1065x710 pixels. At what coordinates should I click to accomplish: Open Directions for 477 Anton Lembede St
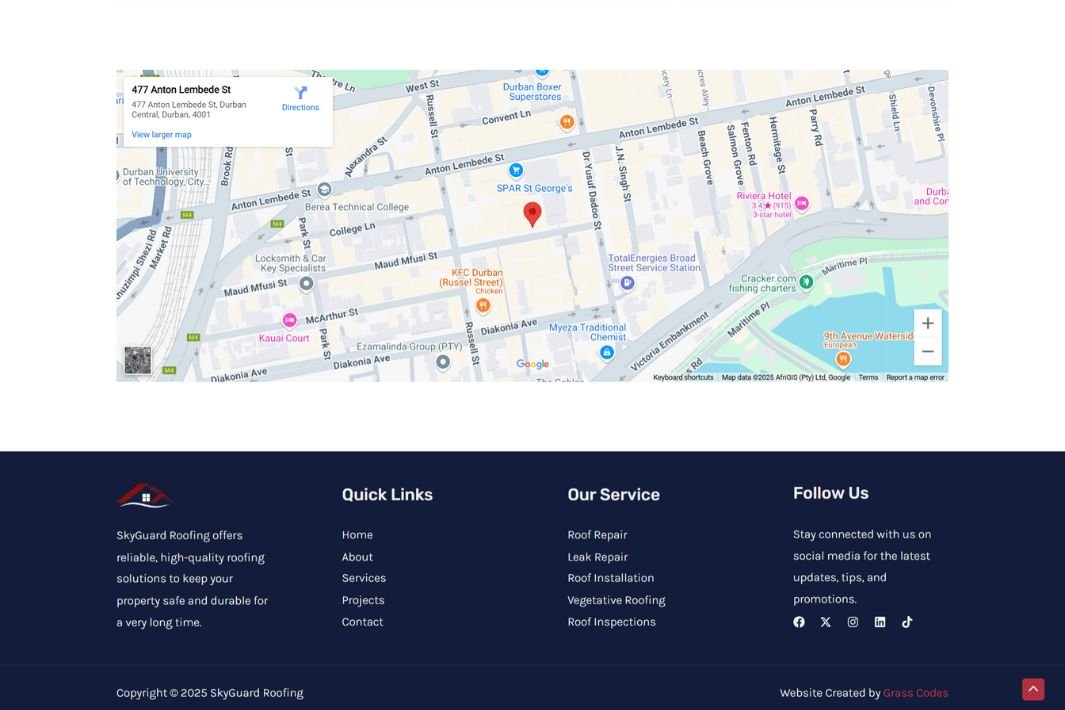click(300, 99)
